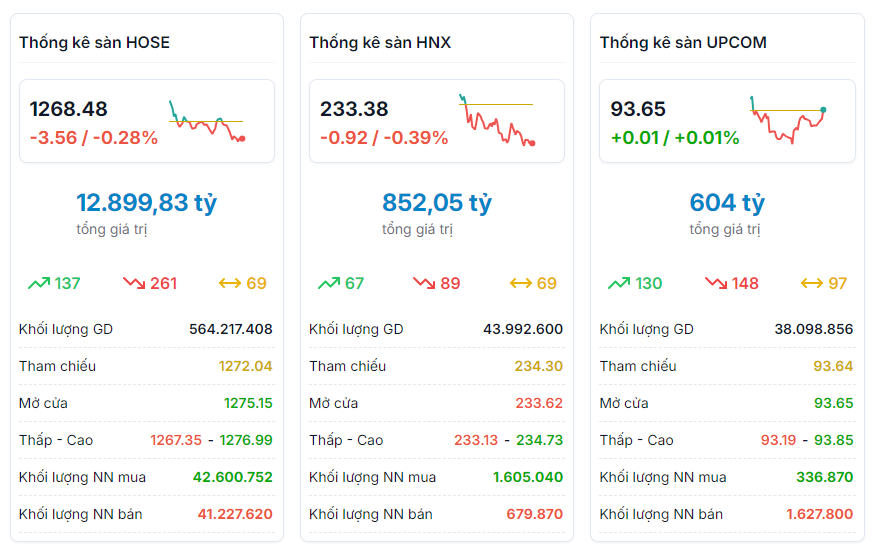The height and width of the screenshot is (558, 877).
Task: Click HNX total value 852,05 tỷ
Action: pyautogui.click(x=437, y=203)
